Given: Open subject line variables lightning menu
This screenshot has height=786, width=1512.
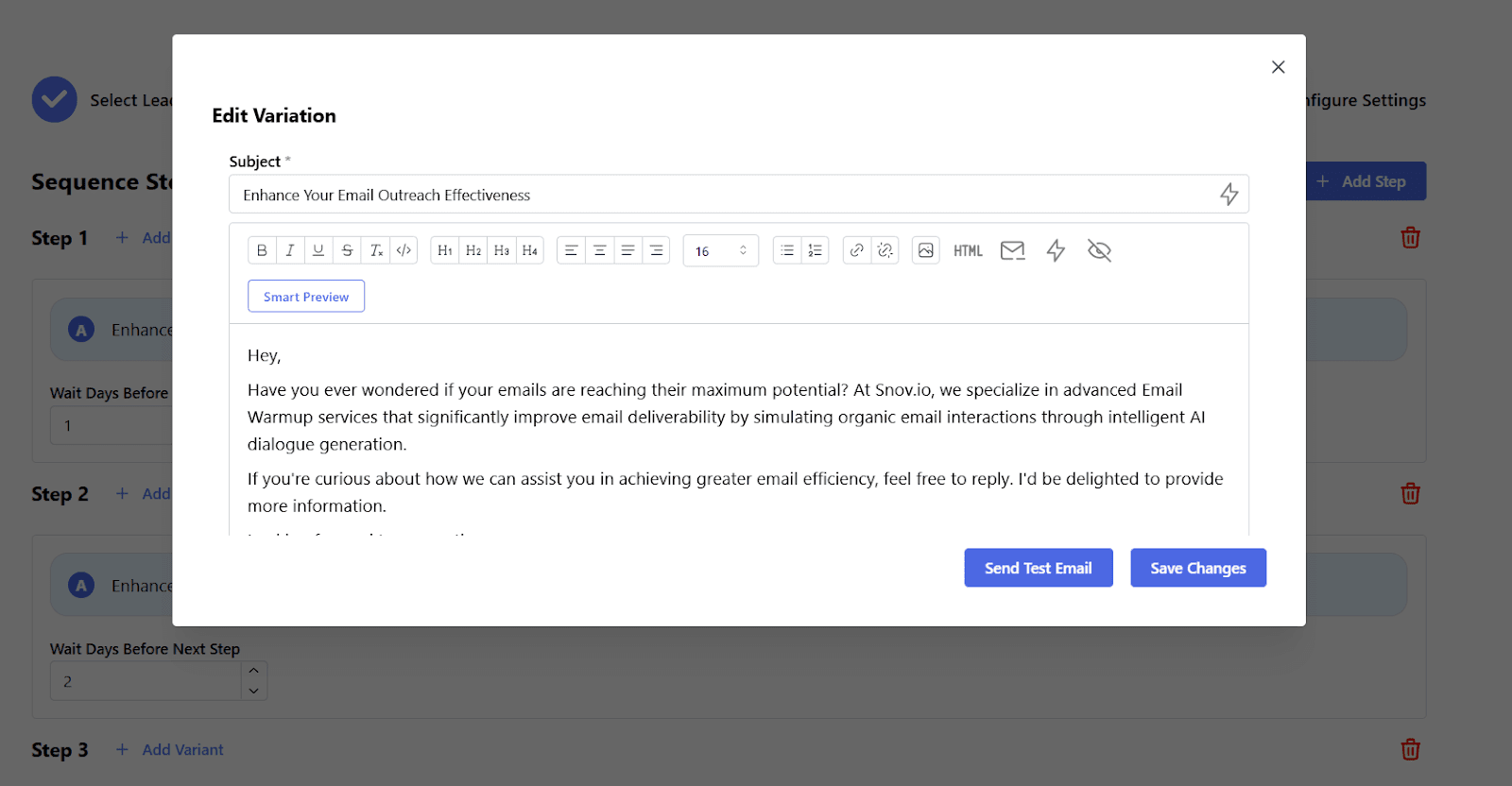Looking at the screenshot, I should (1228, 195).
